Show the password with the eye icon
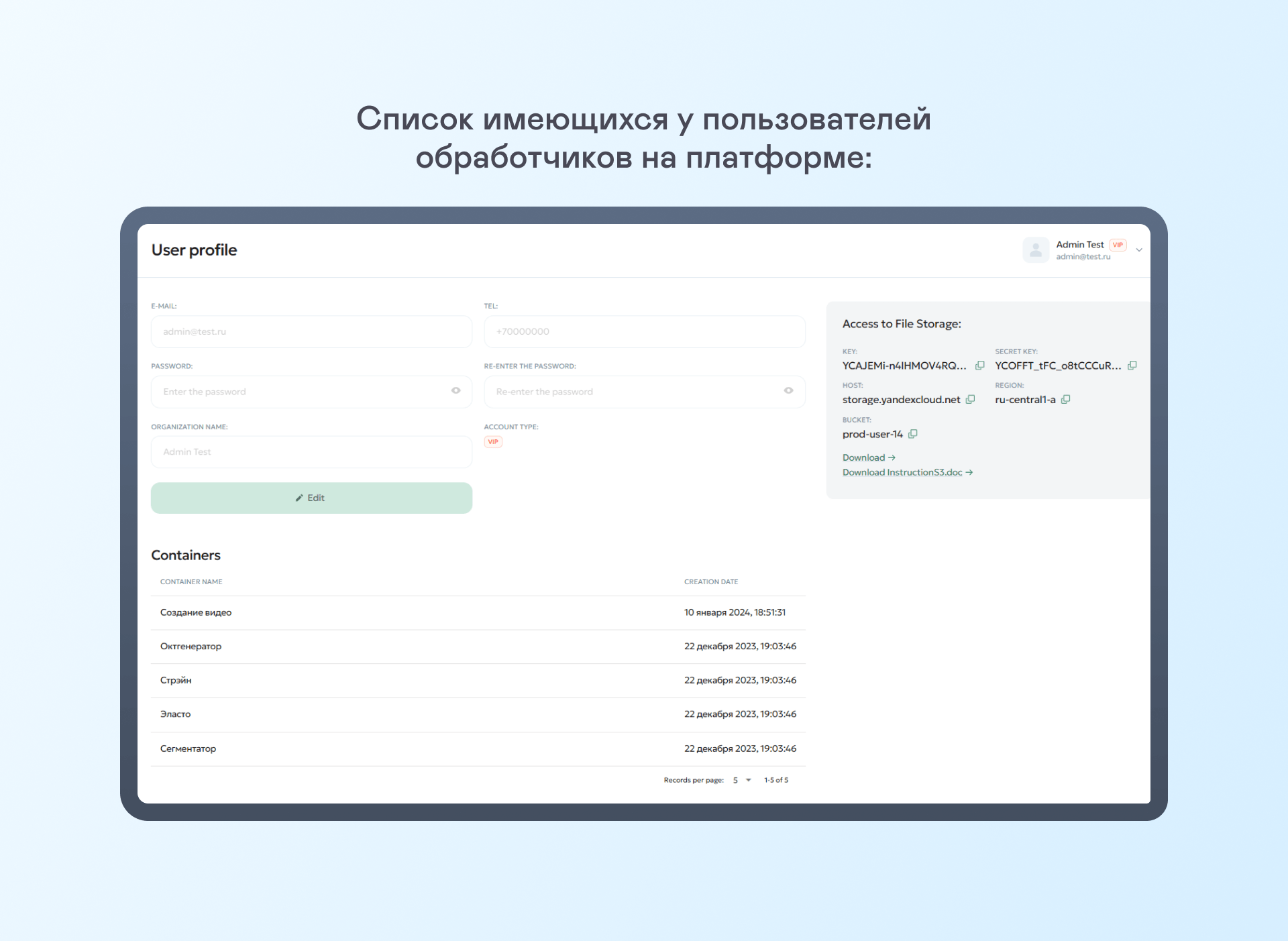This screenshot has height=941, width=1288. coord(456,391)
